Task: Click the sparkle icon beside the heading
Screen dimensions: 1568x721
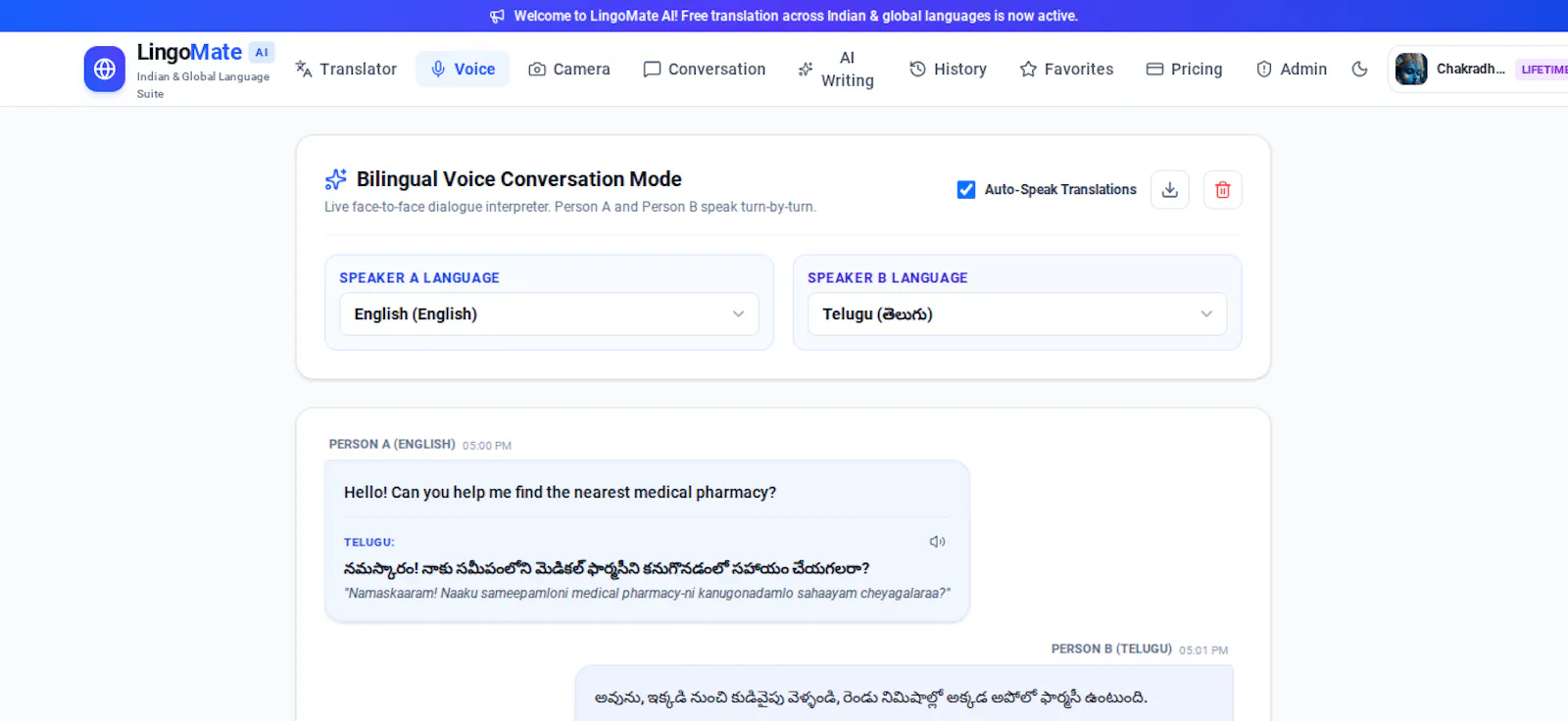Action: [x=336, y=179]
